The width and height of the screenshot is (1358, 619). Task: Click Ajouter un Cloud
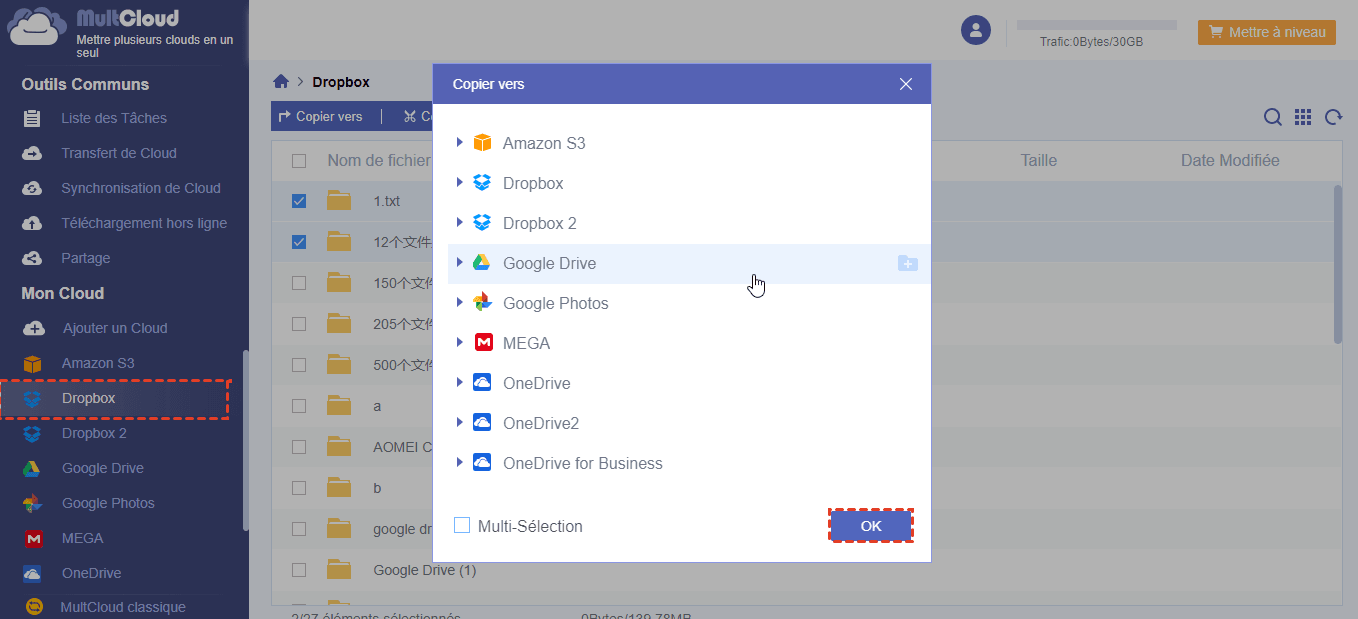115,328
